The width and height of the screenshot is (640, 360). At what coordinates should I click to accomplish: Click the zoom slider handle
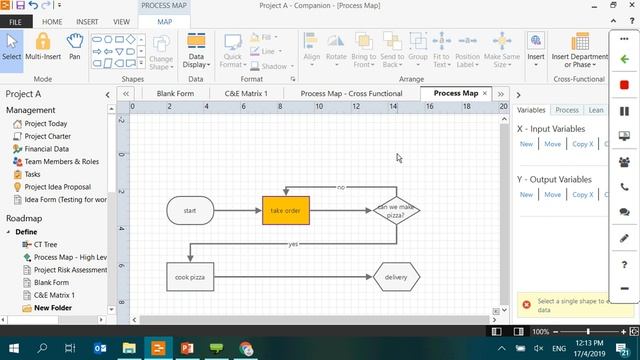pos(588,331)
